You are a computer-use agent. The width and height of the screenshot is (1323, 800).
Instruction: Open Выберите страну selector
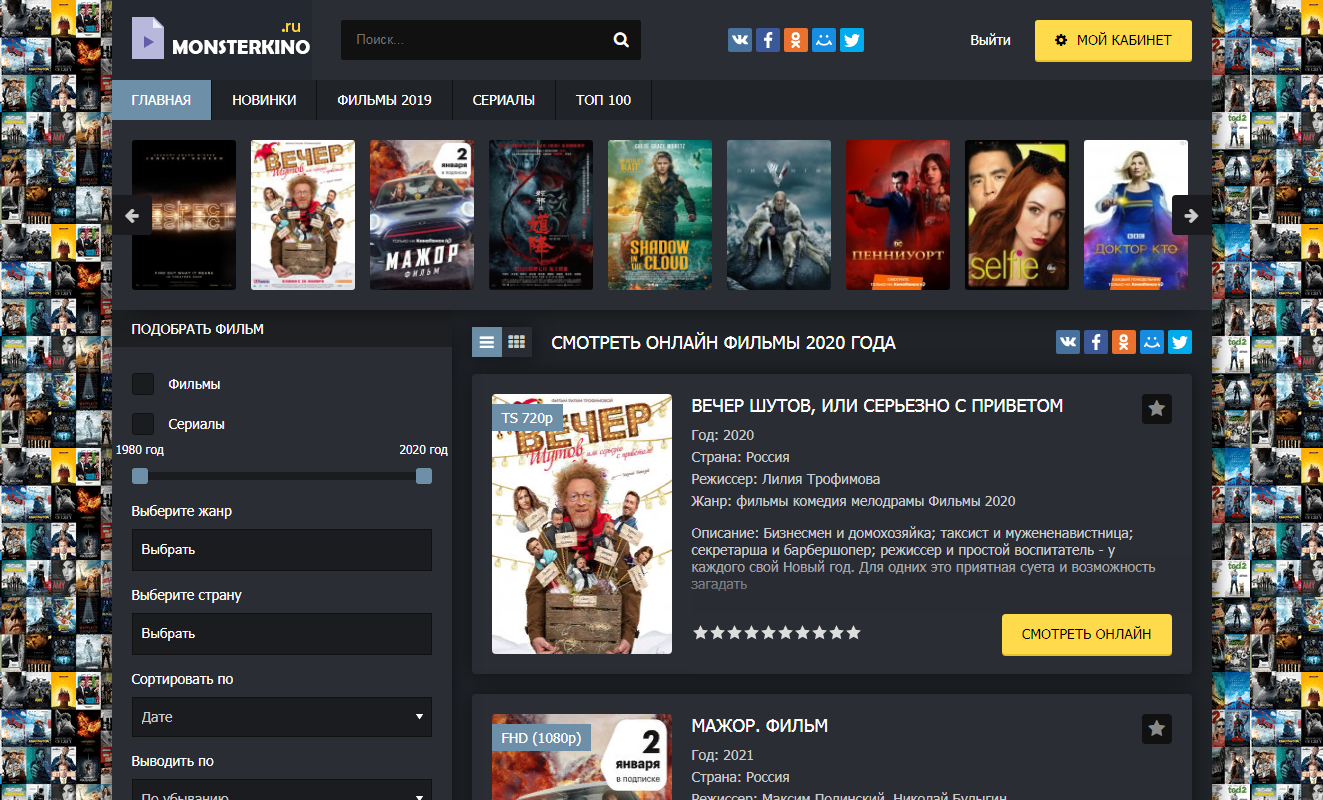click(x=282, y=634)
